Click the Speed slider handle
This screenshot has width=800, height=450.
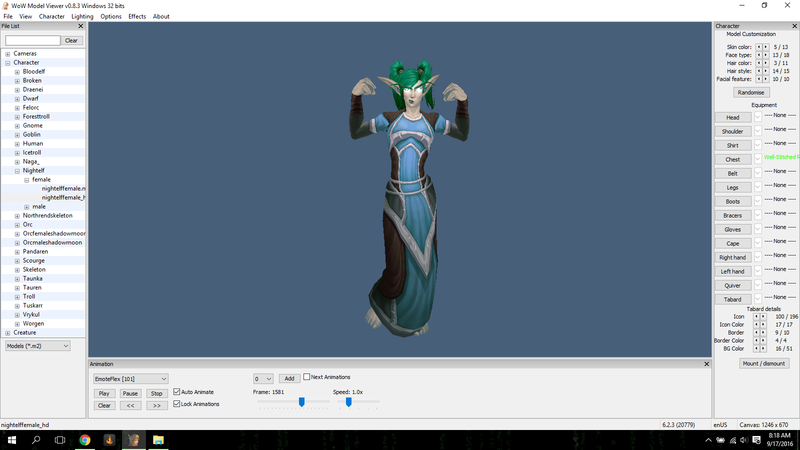[348, 402]
